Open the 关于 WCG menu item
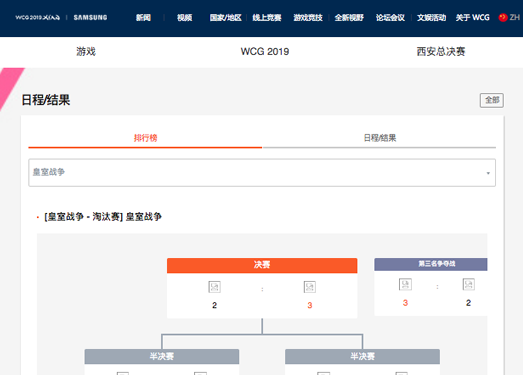This screenshot has height=375, width=523. pyautogui.click(x=473, y=18)
